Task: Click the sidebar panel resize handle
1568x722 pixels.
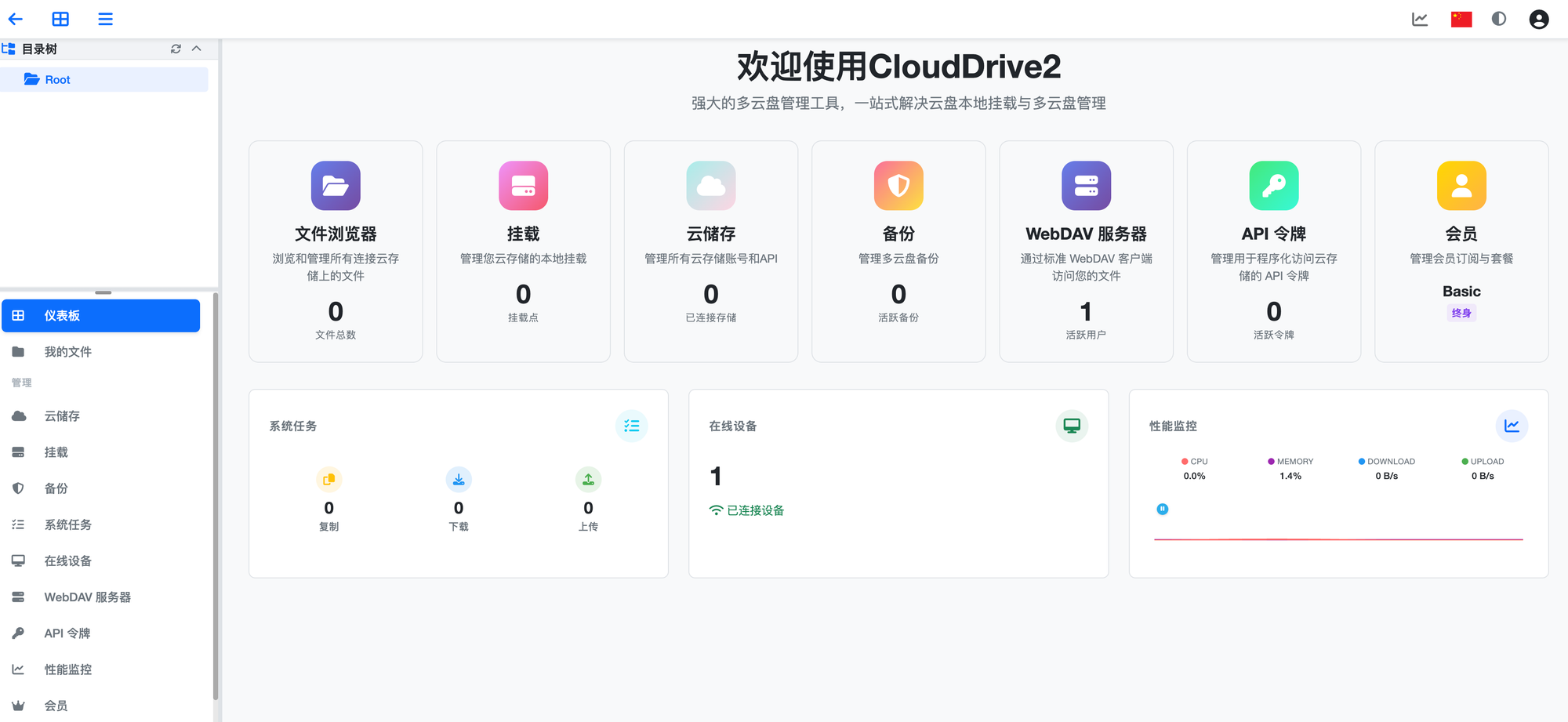Action: [x=103, y=292]
